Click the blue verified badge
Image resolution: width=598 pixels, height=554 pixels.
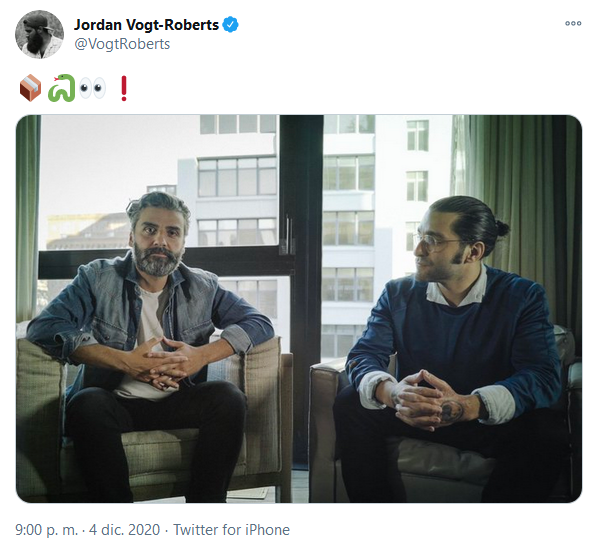point(230,25)
